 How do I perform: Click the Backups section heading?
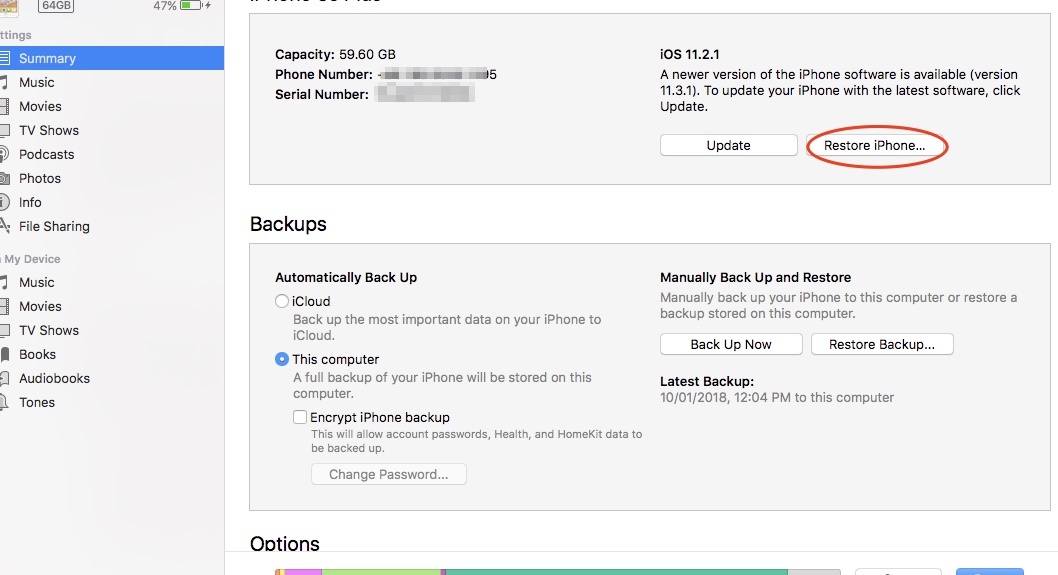click(x=288, y=224)
